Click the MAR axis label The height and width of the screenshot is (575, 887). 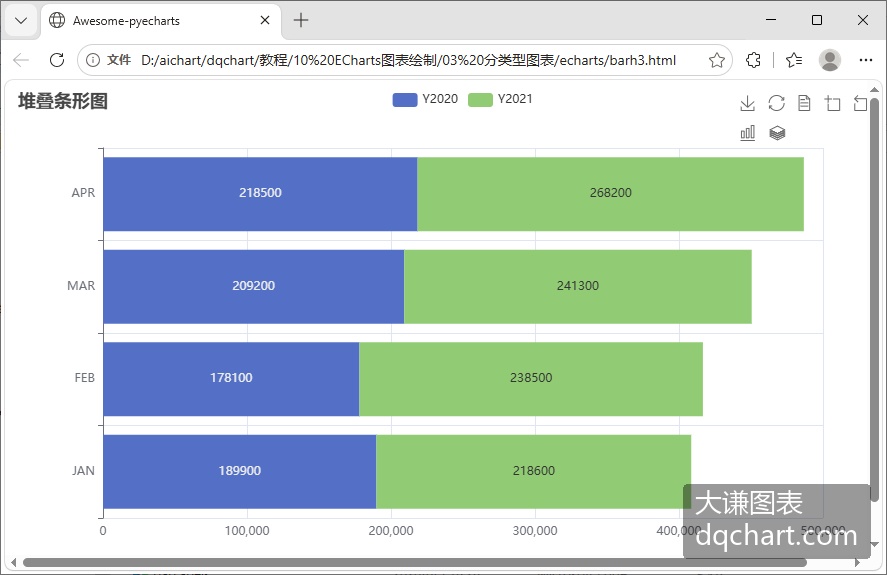(81, 286)
